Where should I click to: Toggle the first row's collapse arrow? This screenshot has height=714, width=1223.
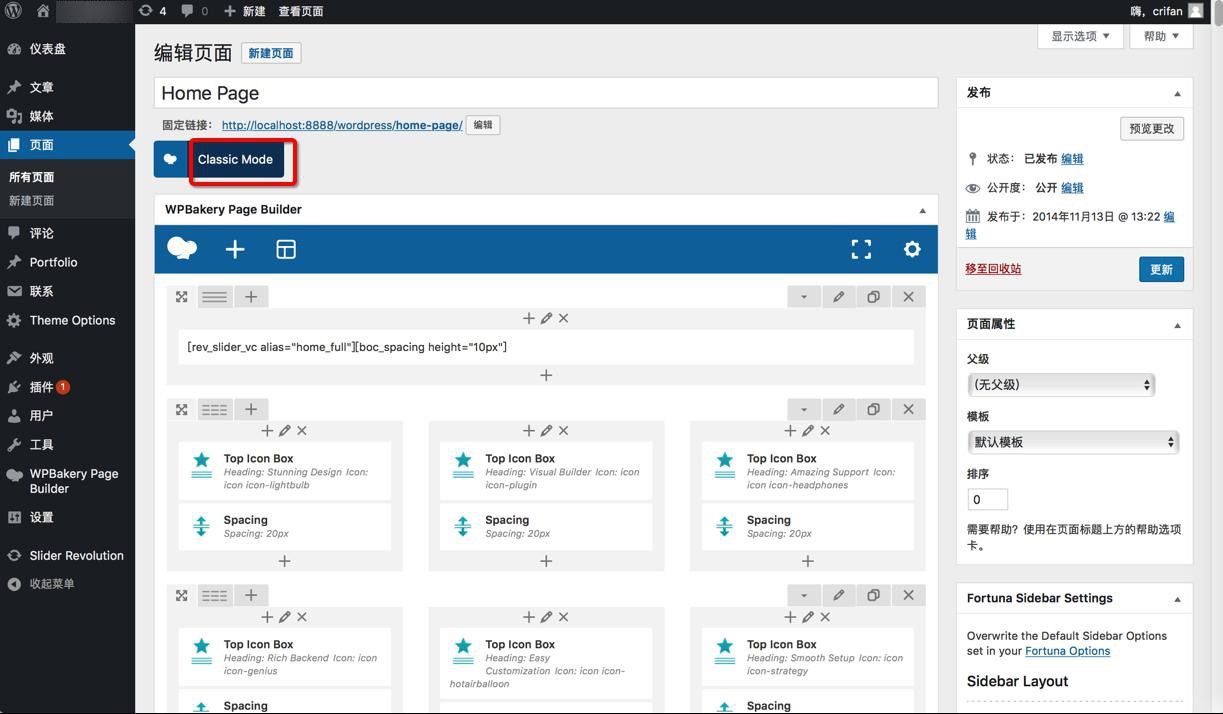click(804, 297)
